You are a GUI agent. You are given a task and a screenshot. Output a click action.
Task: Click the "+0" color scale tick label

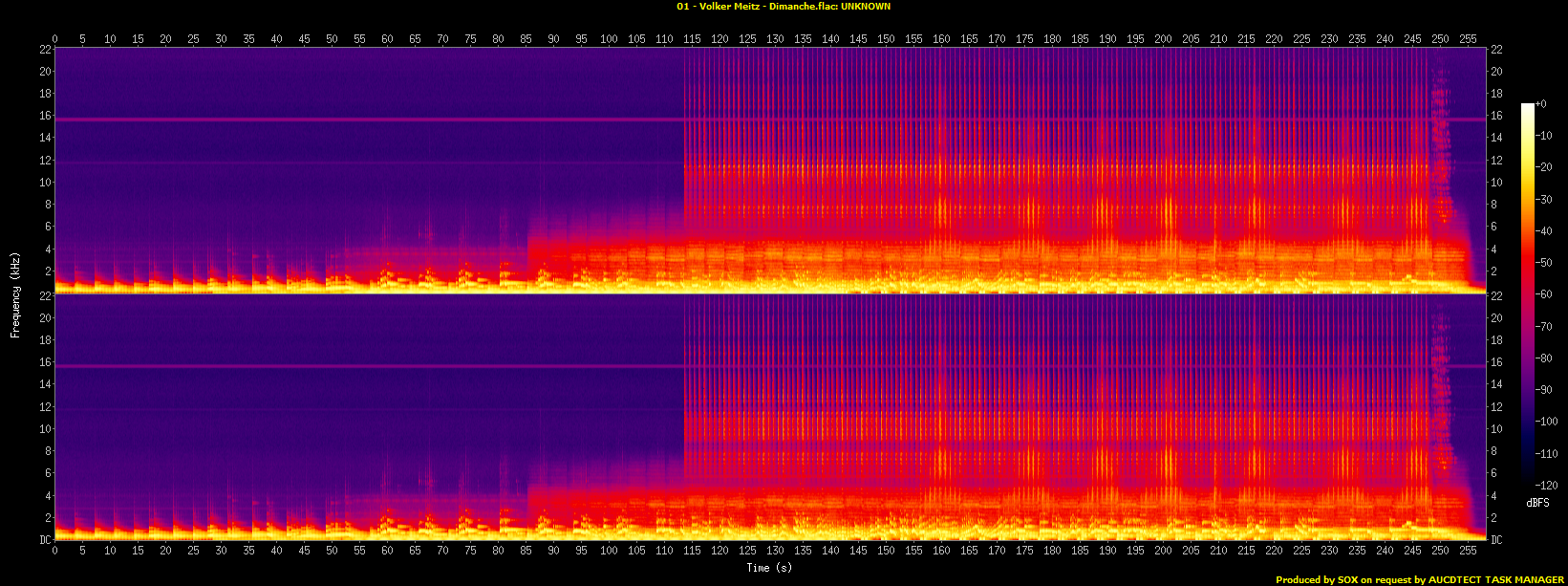pyautogui.click(x=1541, y=103)
